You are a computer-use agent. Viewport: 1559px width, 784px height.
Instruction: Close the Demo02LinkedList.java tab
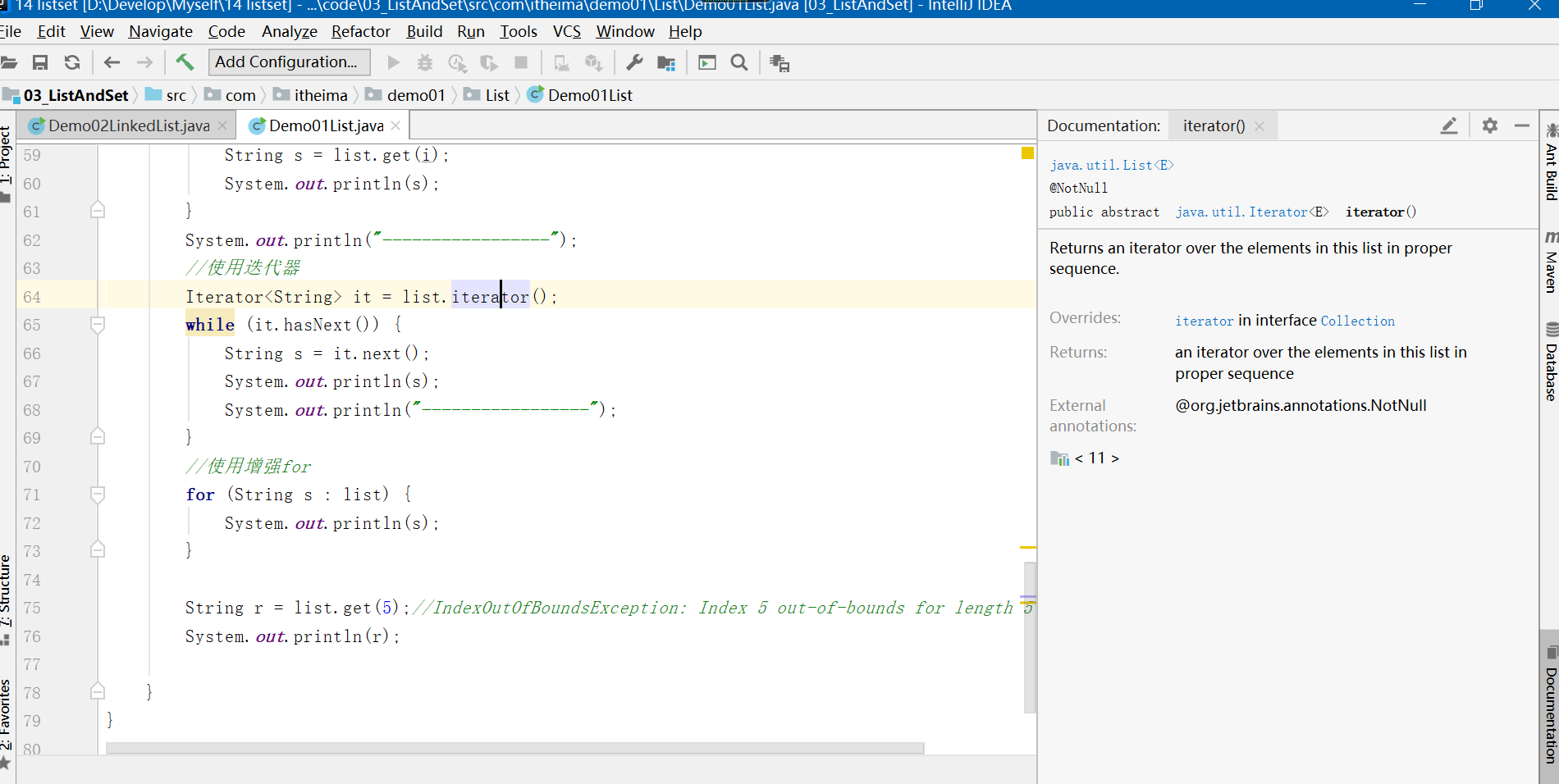tap(222, 125)
